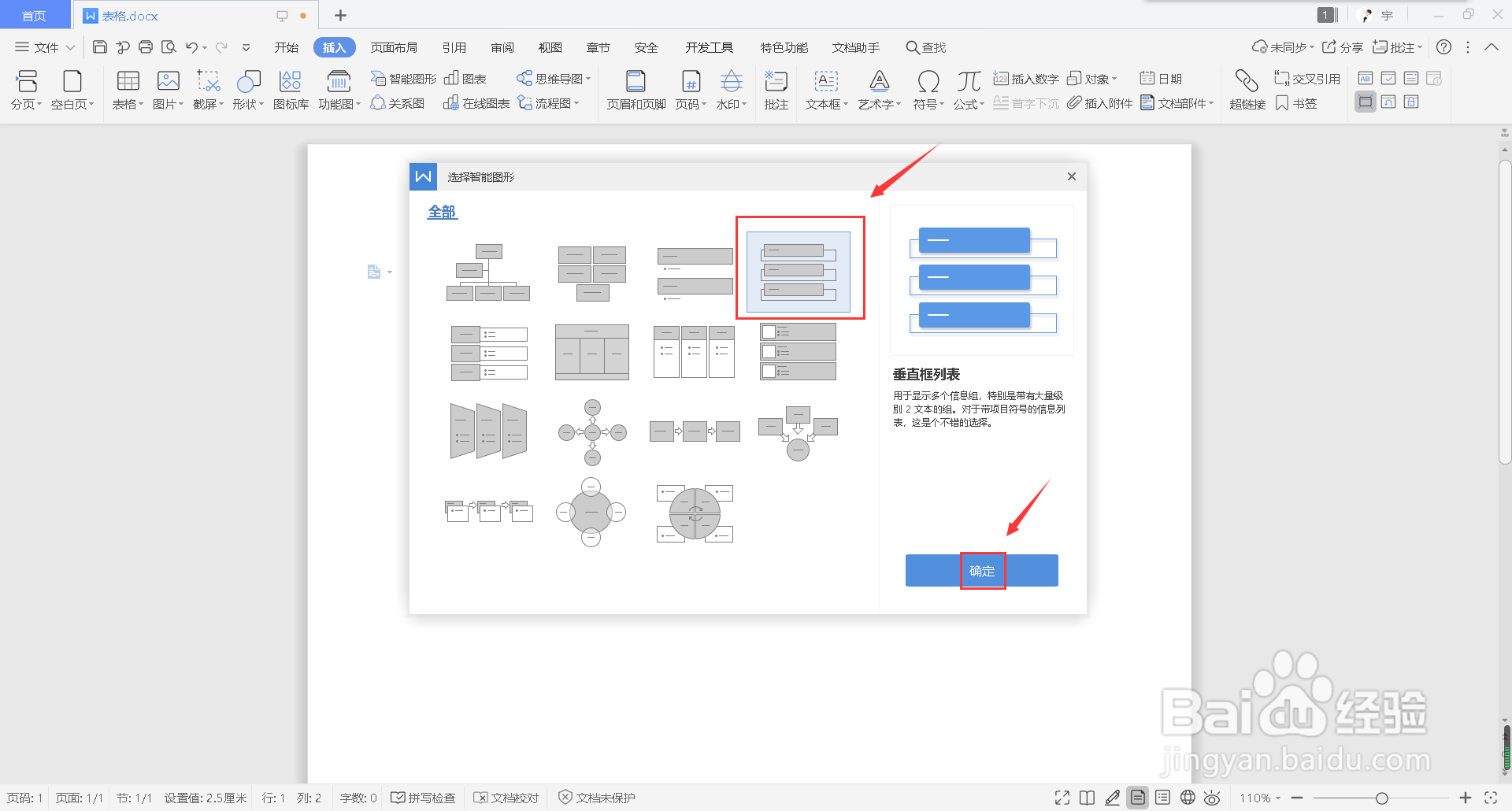Insert a 图表 chart
The width and height of the screenshot is (1512, 811).
coord(465,79)
